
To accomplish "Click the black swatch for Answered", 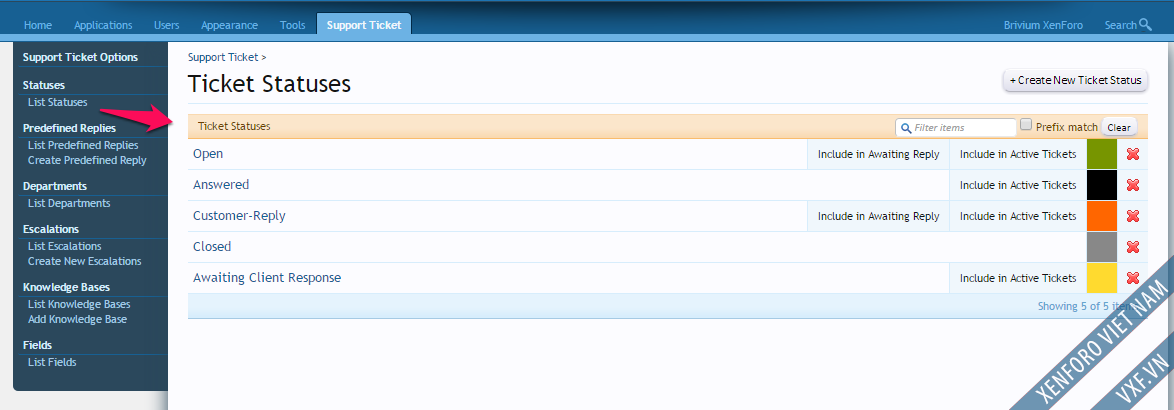I will click(x=1102, y=185).
